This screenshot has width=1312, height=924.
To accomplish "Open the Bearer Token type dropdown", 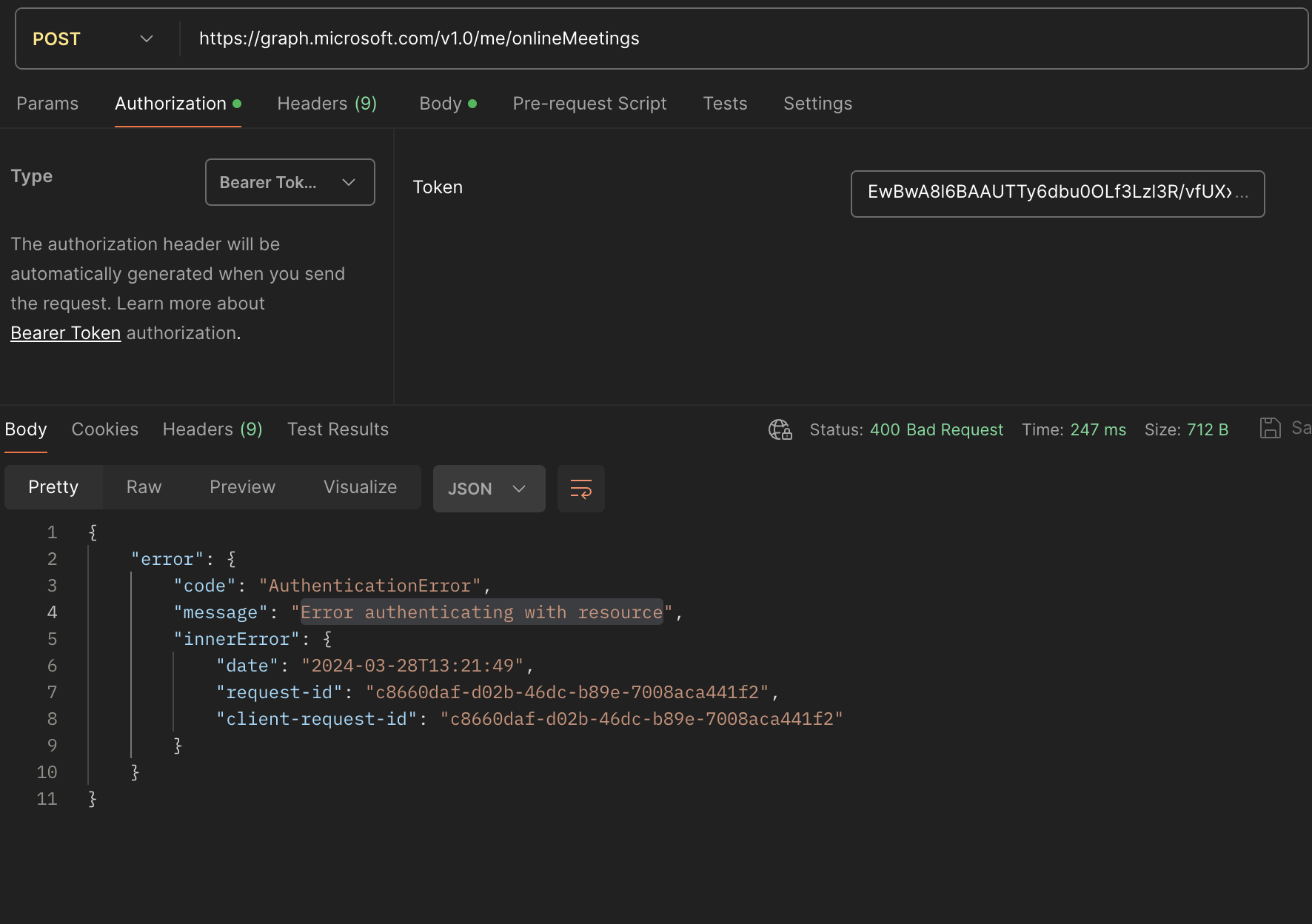I will (289, 182).
